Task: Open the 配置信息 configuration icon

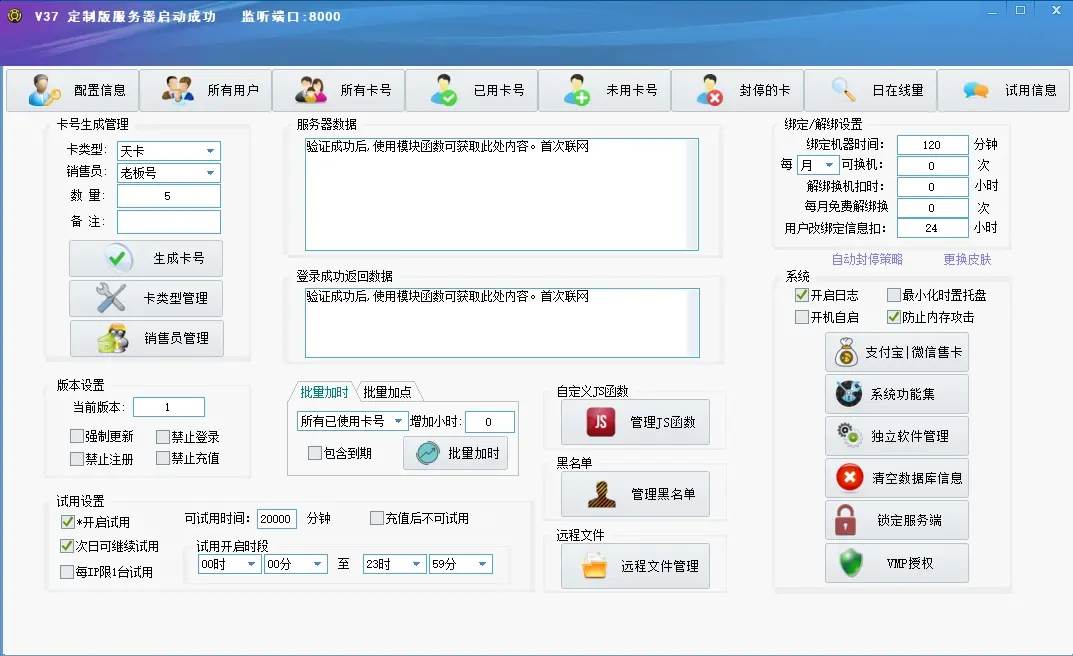Action: point(44,90)
